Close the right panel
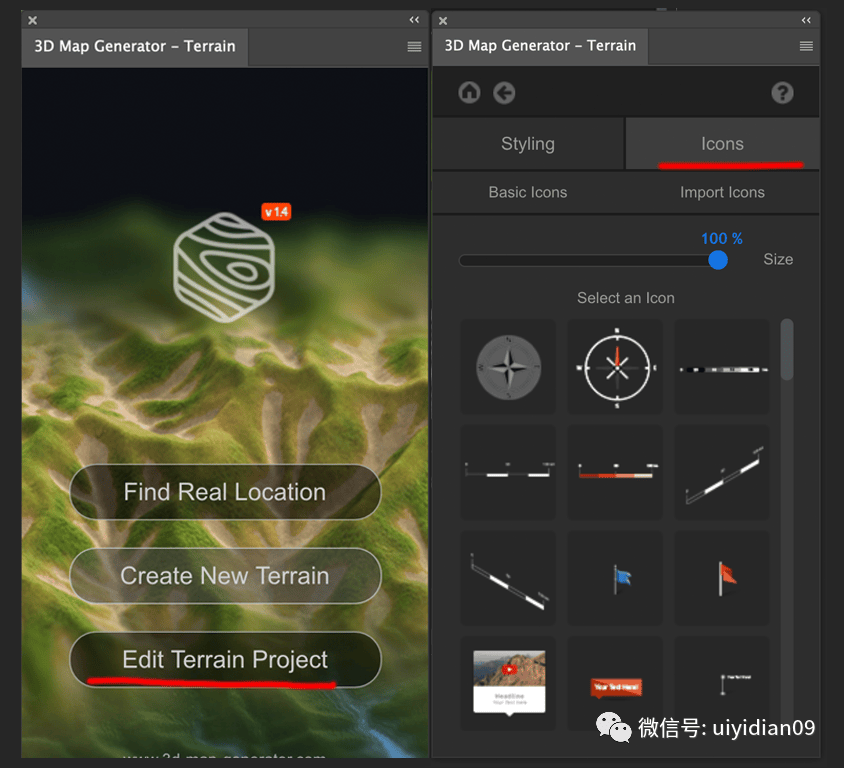 click(443, 21)
